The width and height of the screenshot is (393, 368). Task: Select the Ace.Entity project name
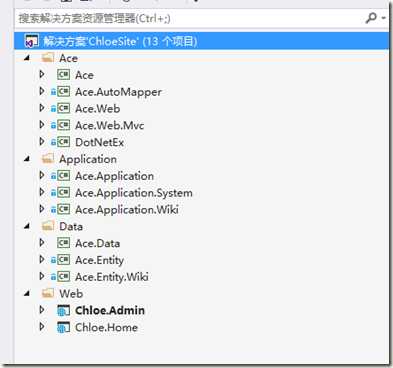(99, 260)
